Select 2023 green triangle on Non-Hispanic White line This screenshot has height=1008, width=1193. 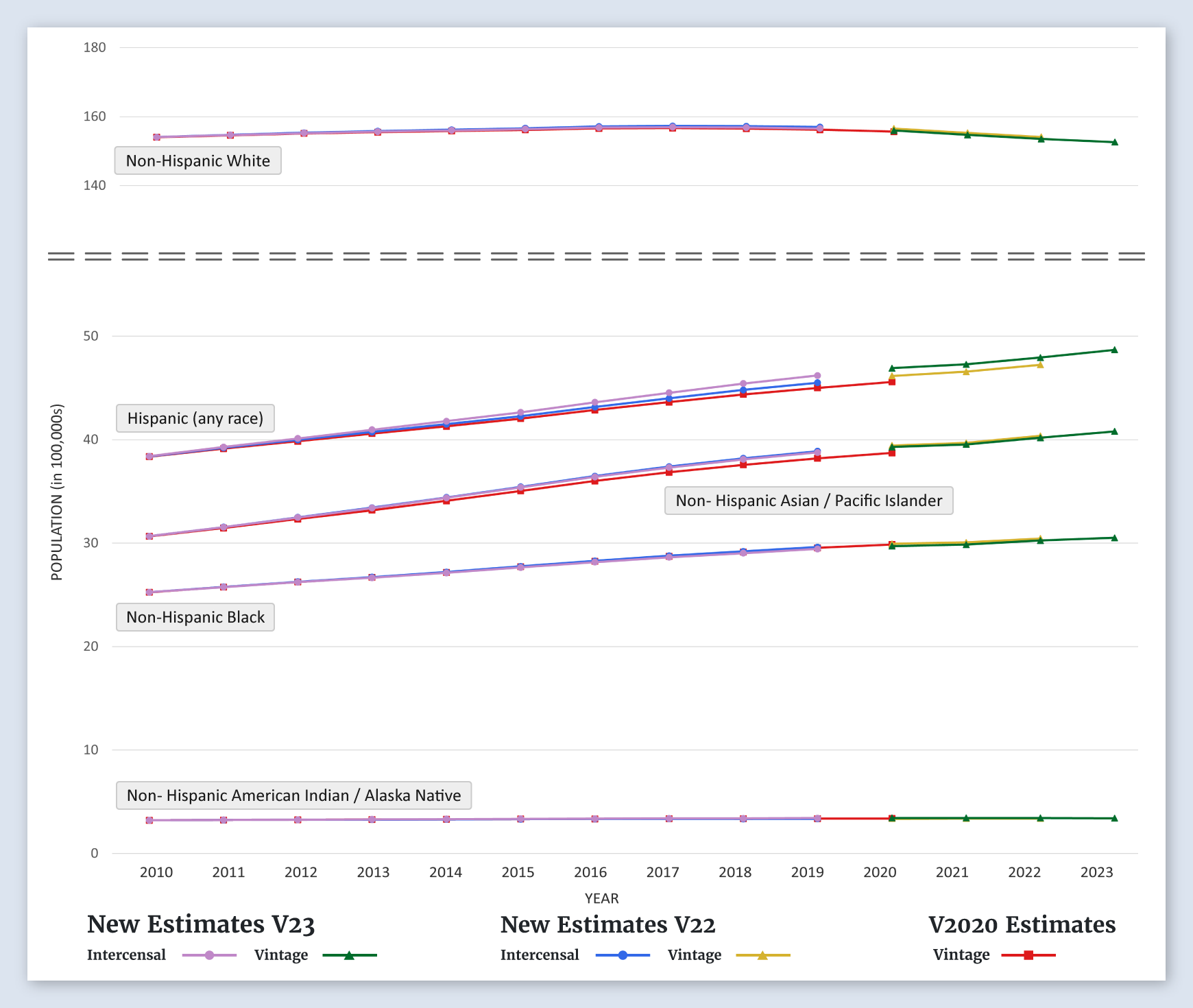pos(1114,143)
